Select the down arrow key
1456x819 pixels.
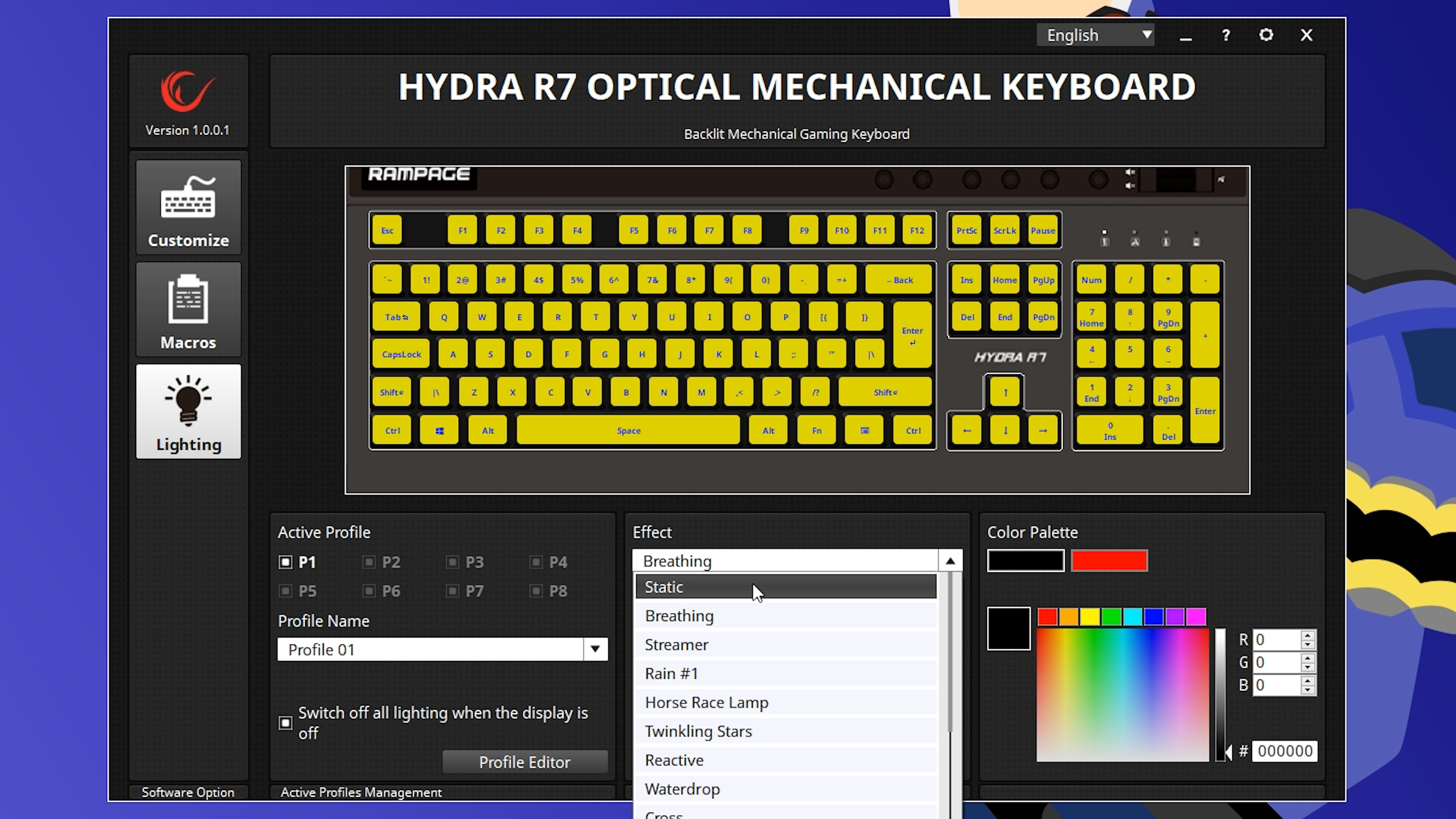point(1005,431)
